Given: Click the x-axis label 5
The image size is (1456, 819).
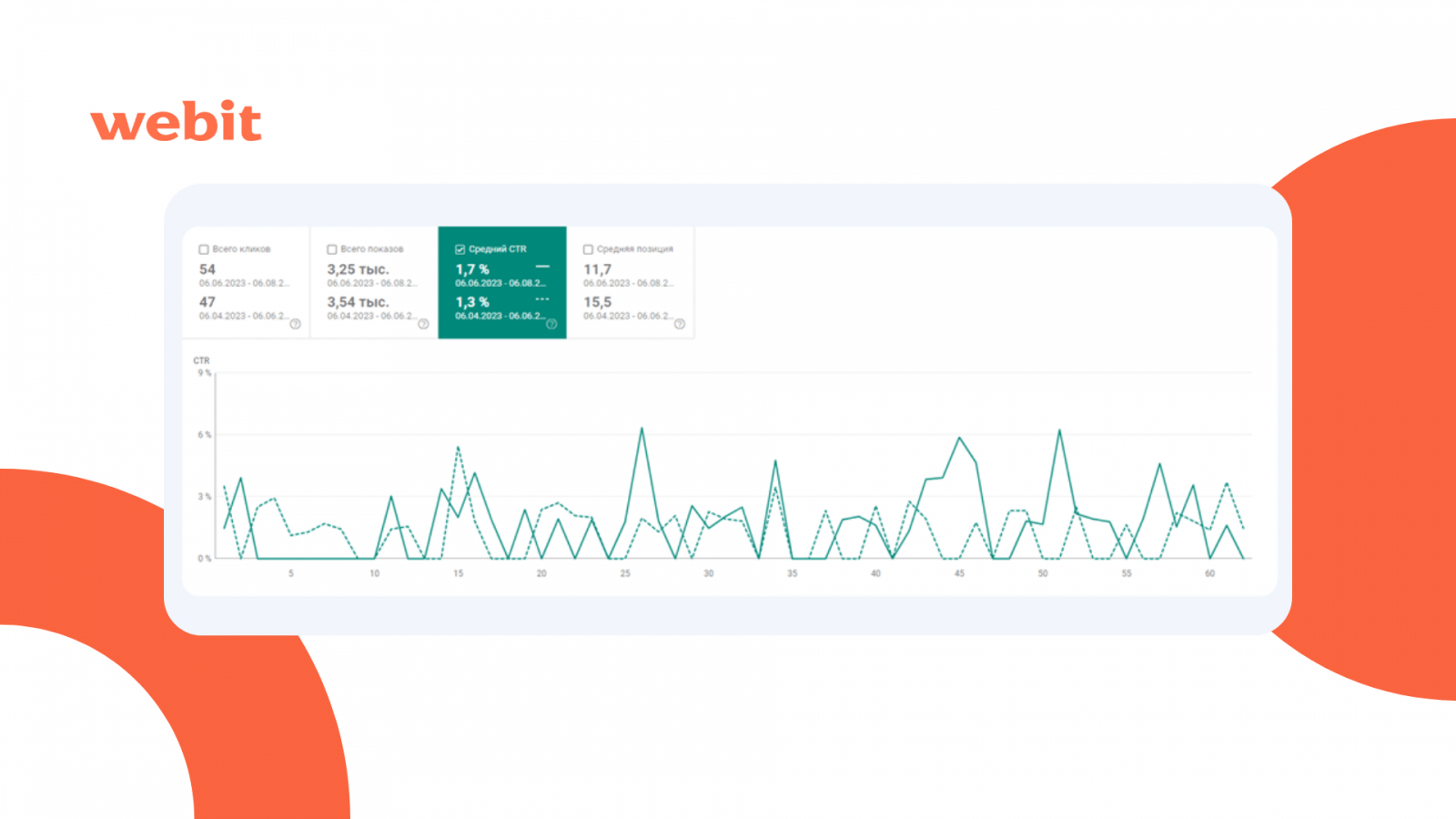Looking at the screenshot, I should click(291, 573).
